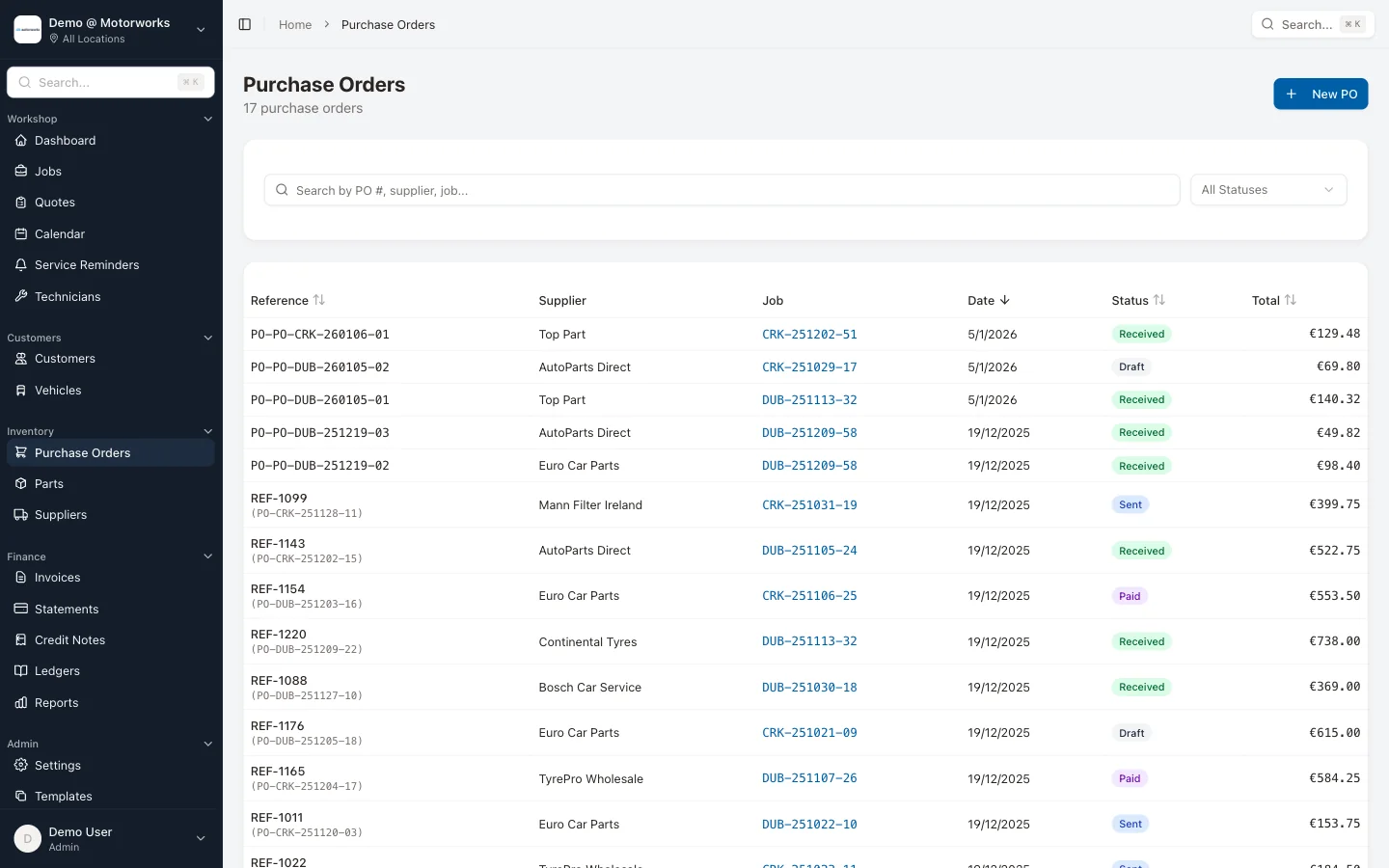Collapse the Customers section in the sidebar

coord(208,338)
